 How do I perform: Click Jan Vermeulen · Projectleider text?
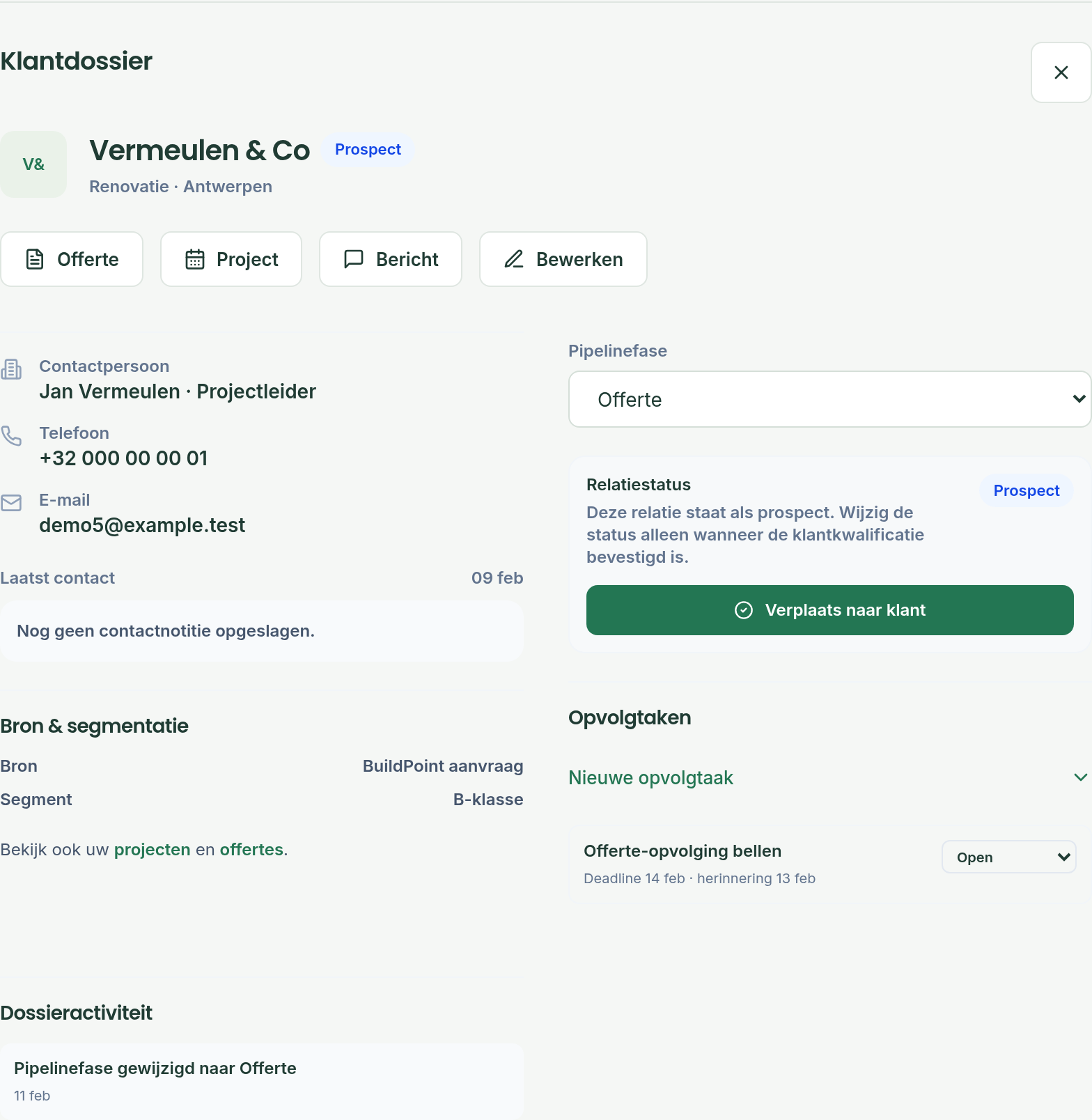tap(178, 391)
